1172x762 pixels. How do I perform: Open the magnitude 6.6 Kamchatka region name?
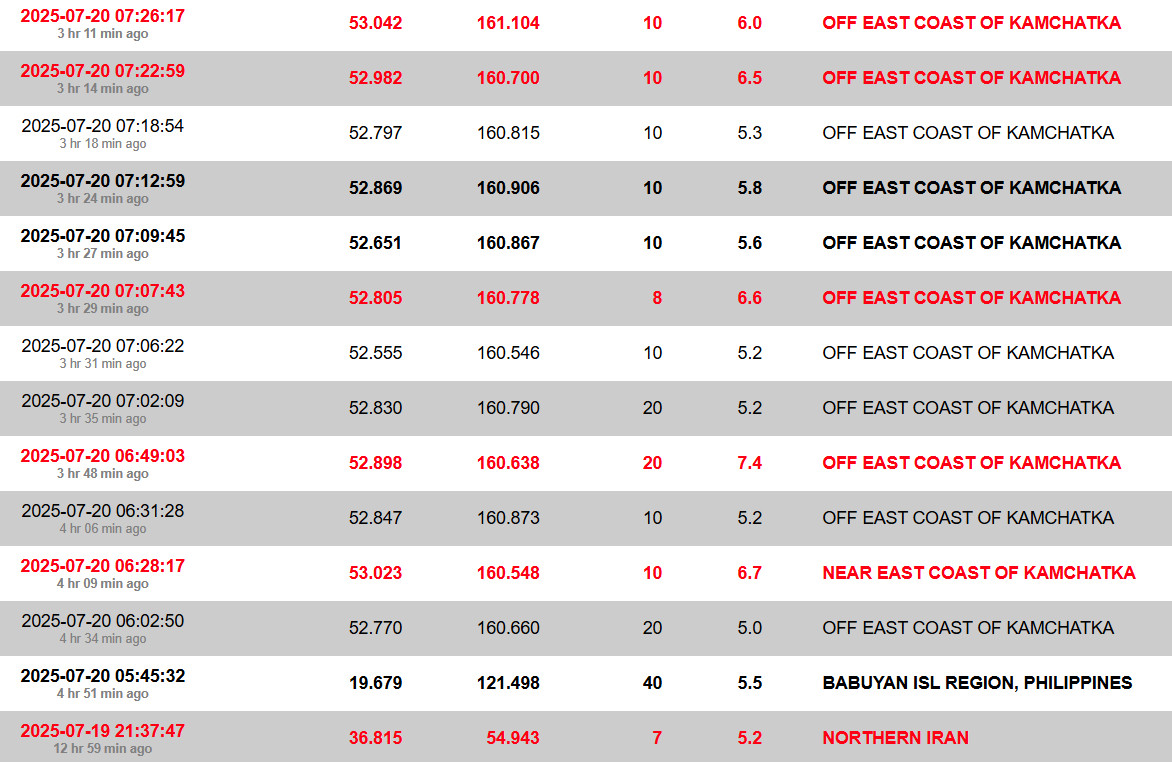(970, 298)
